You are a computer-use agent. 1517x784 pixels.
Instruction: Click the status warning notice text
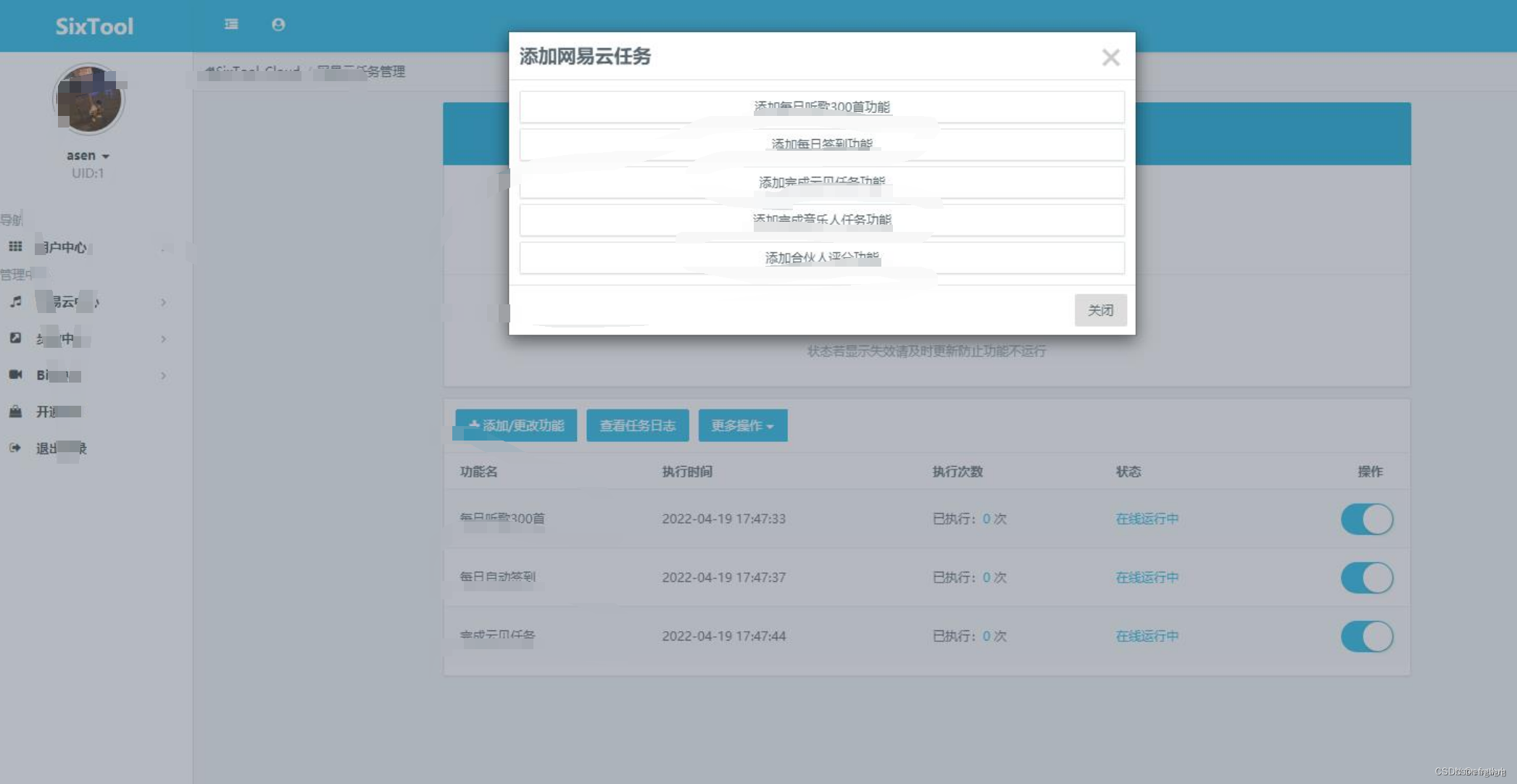coord(926,351)
